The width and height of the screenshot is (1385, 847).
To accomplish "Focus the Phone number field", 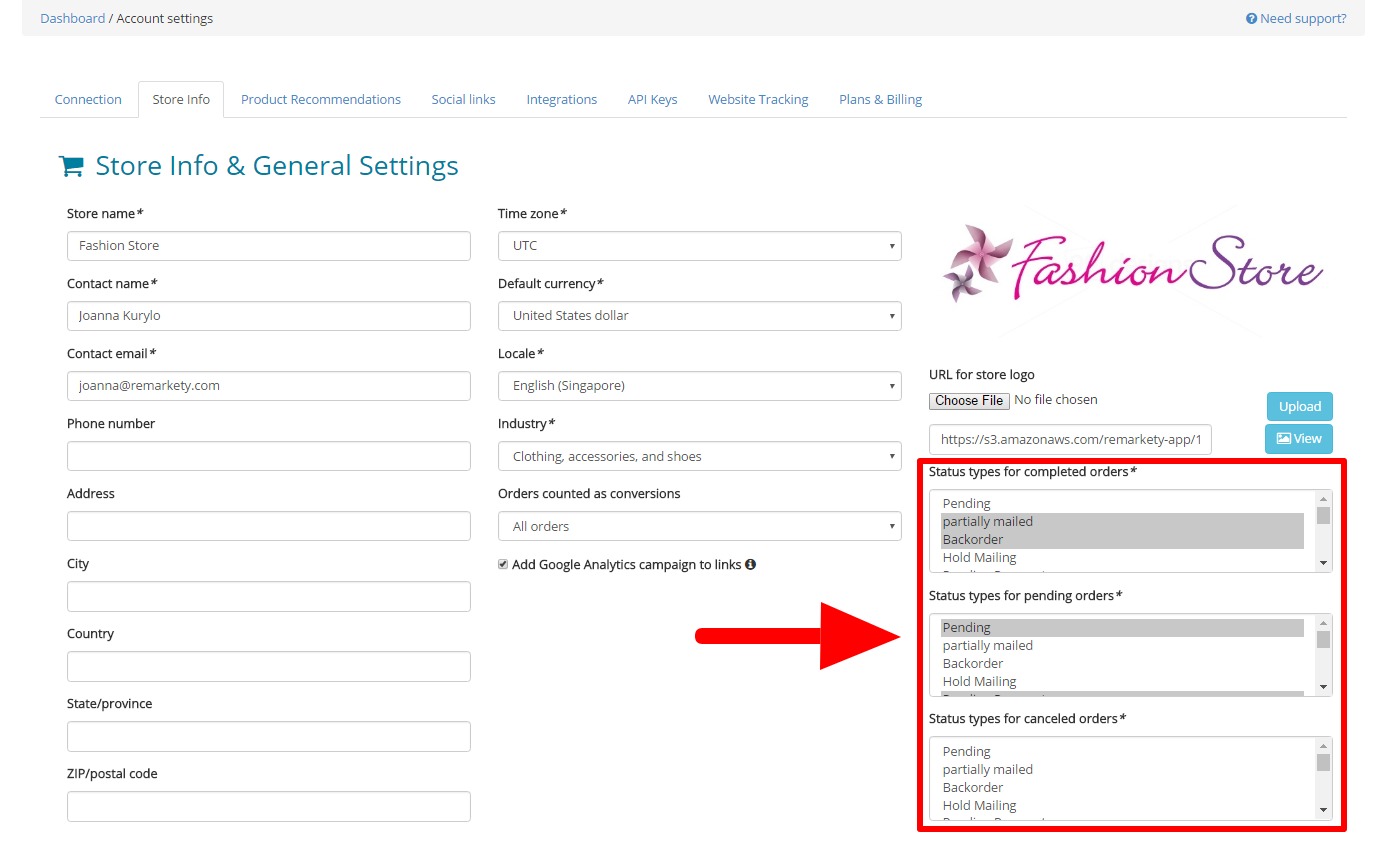I will click(269, 456).
